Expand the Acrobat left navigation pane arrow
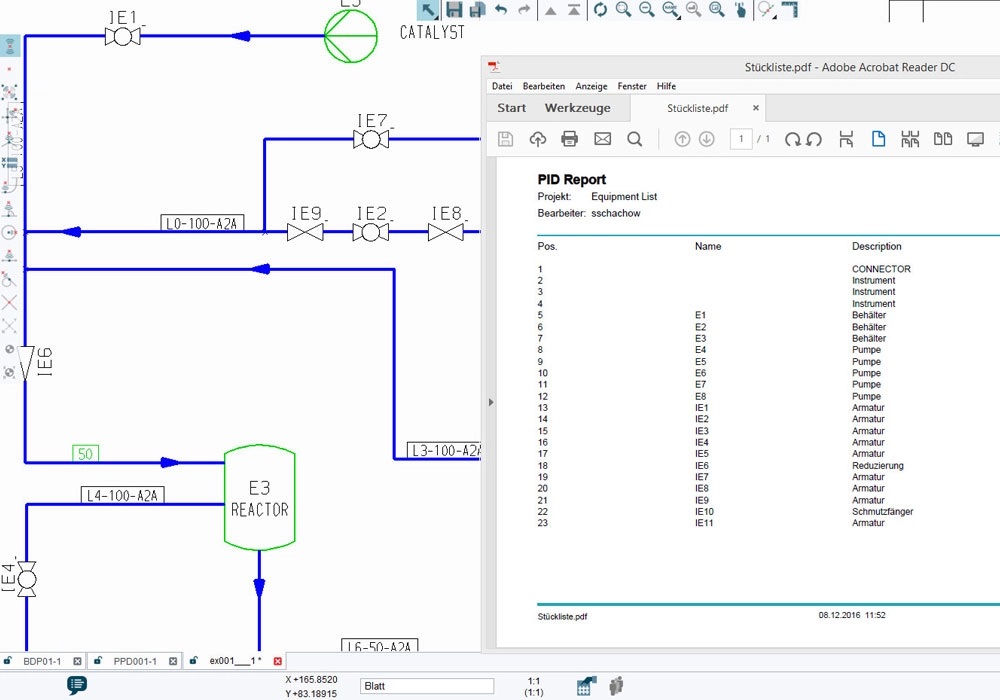1000x700 pixels. tap(490, 402)
